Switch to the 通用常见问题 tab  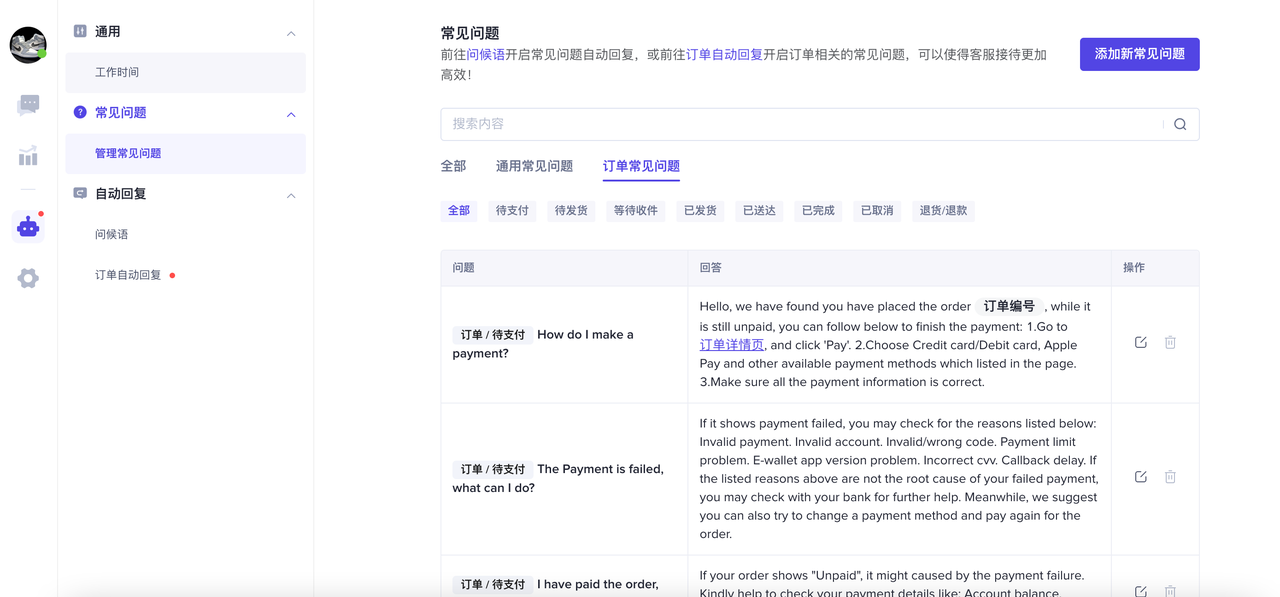(x=534, y=166)
